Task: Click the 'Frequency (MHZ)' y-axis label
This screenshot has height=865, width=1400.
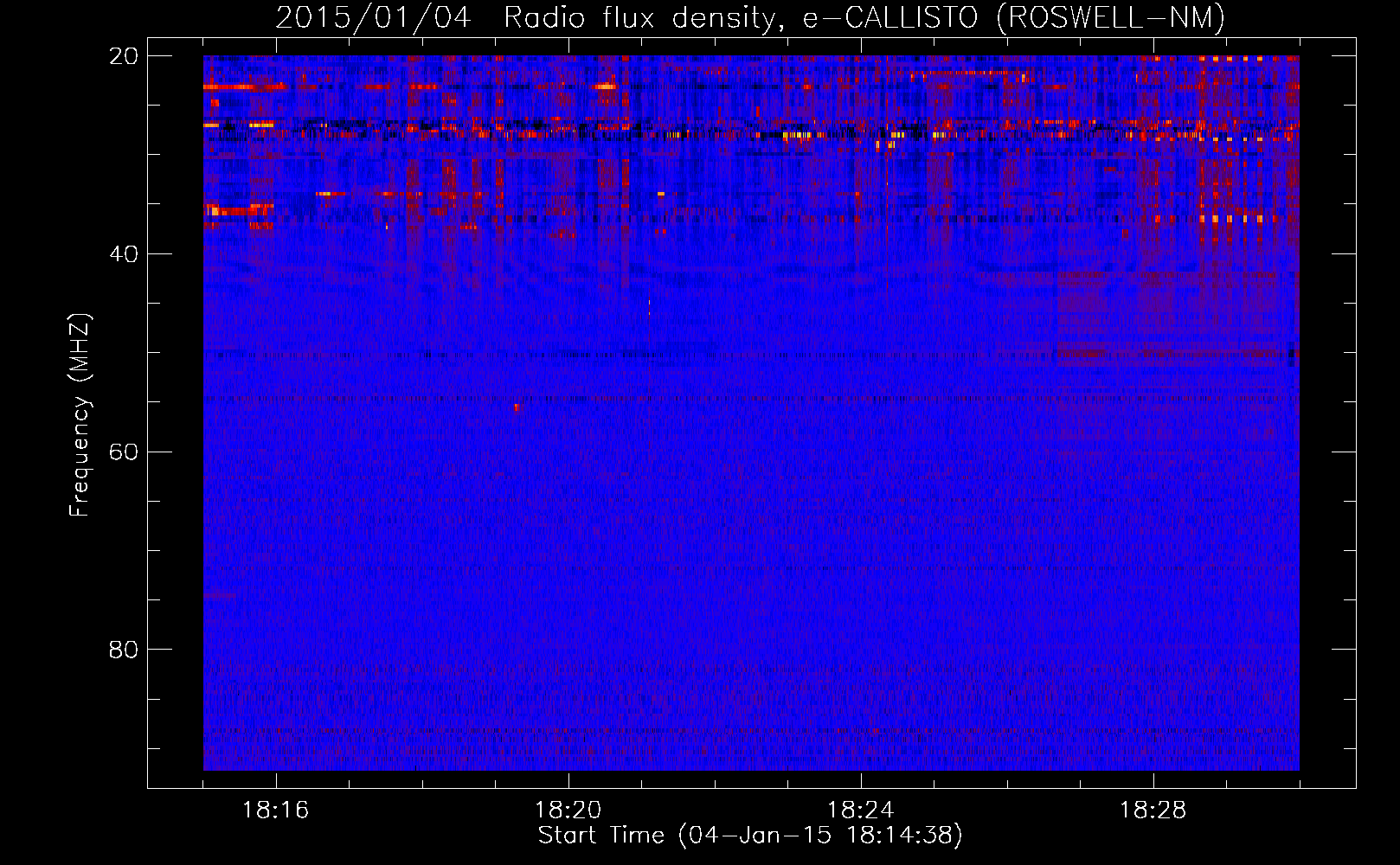Action: coord(80,415)
